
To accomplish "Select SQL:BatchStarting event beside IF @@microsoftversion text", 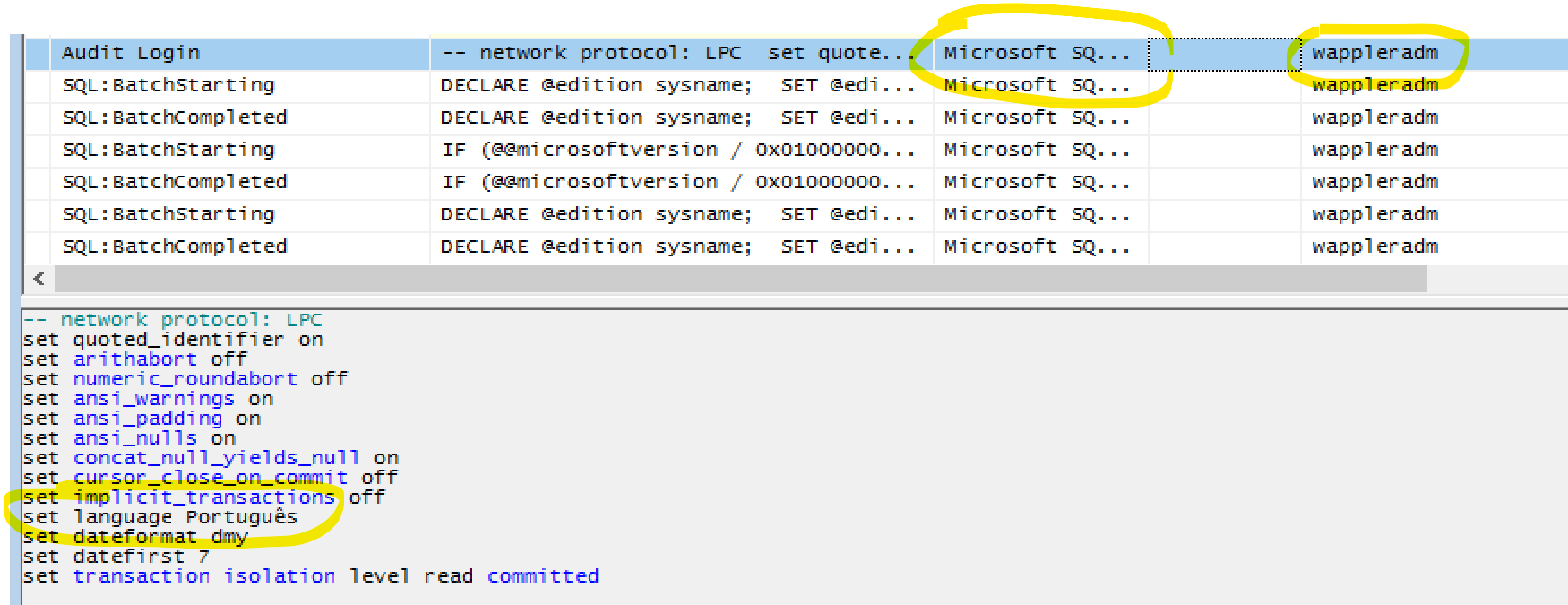I will [x=168, y=150].
